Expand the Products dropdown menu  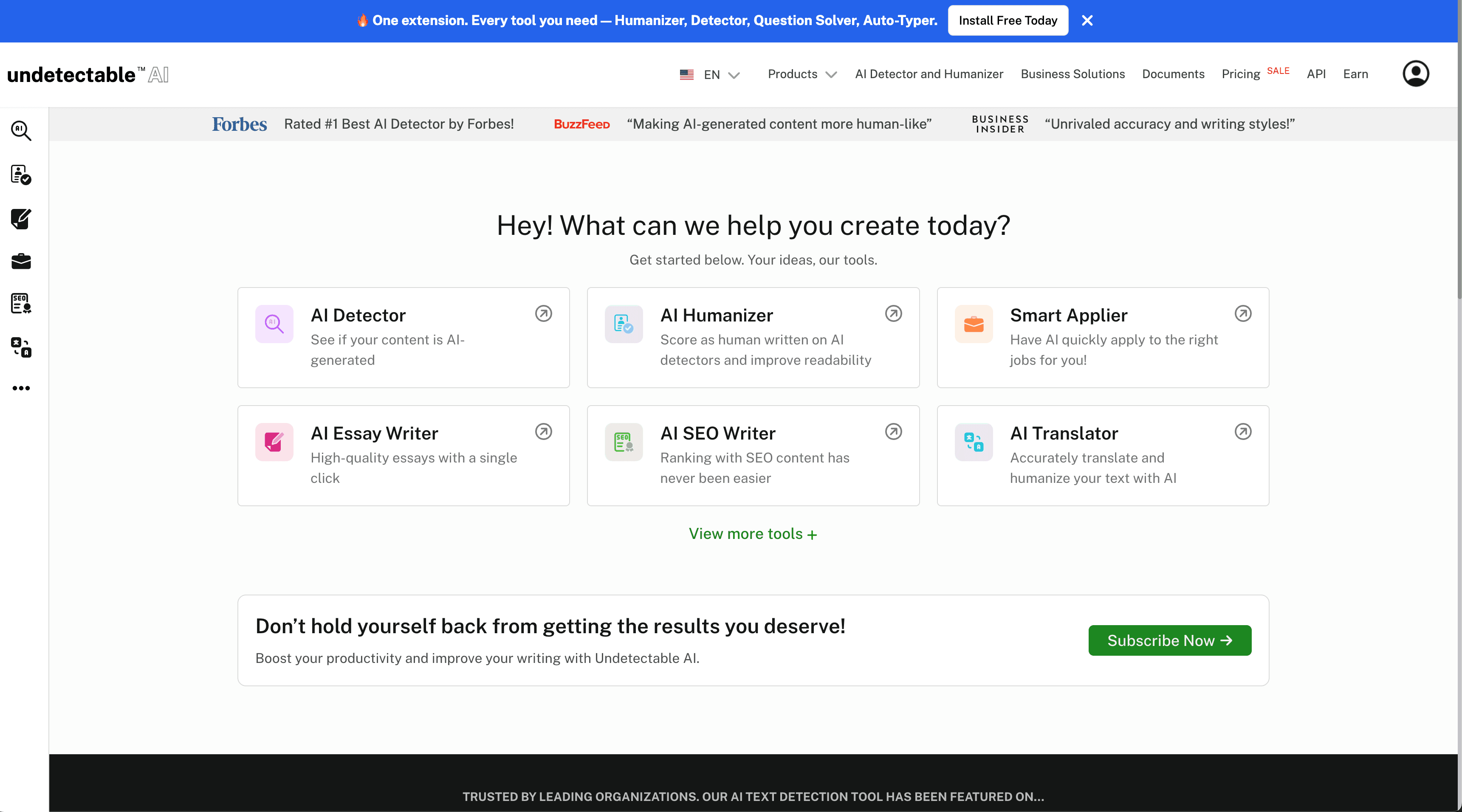point(802,74)
